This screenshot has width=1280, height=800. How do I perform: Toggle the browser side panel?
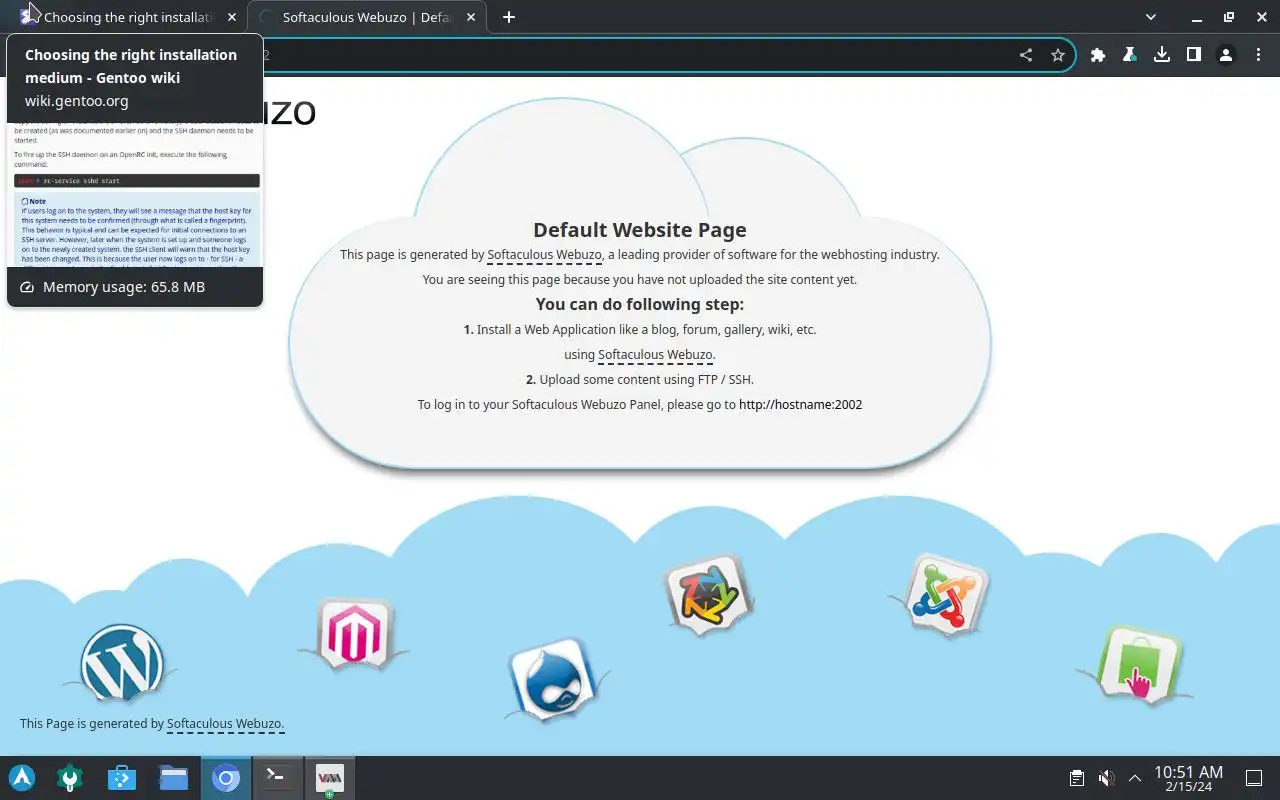1194,55
